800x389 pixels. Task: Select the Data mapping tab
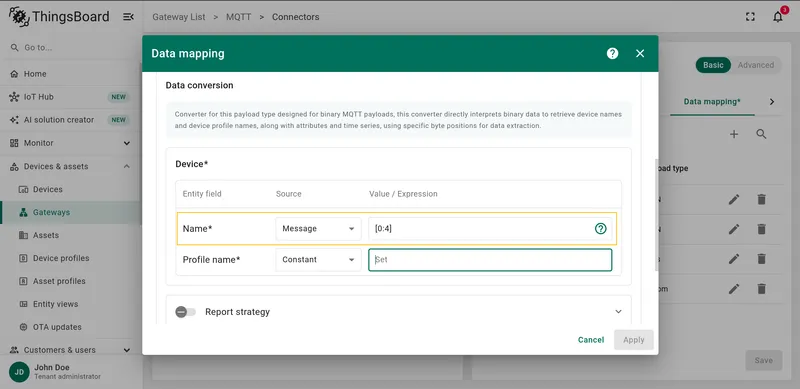pos(712,102)
